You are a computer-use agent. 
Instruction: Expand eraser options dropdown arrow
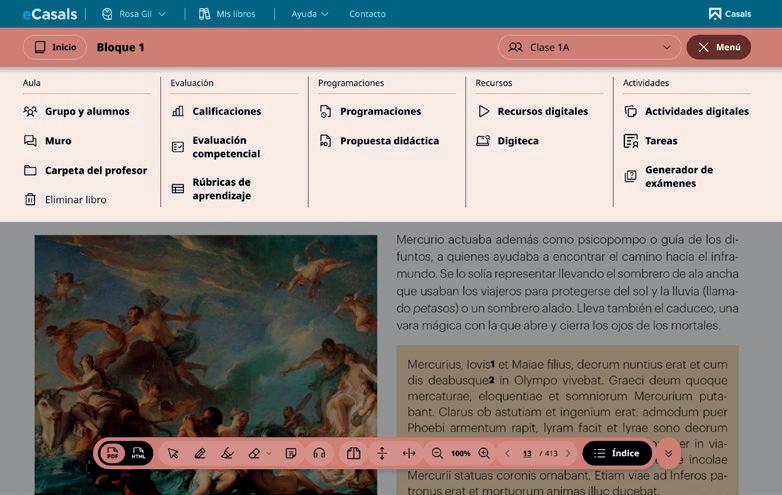coord(269,453)
